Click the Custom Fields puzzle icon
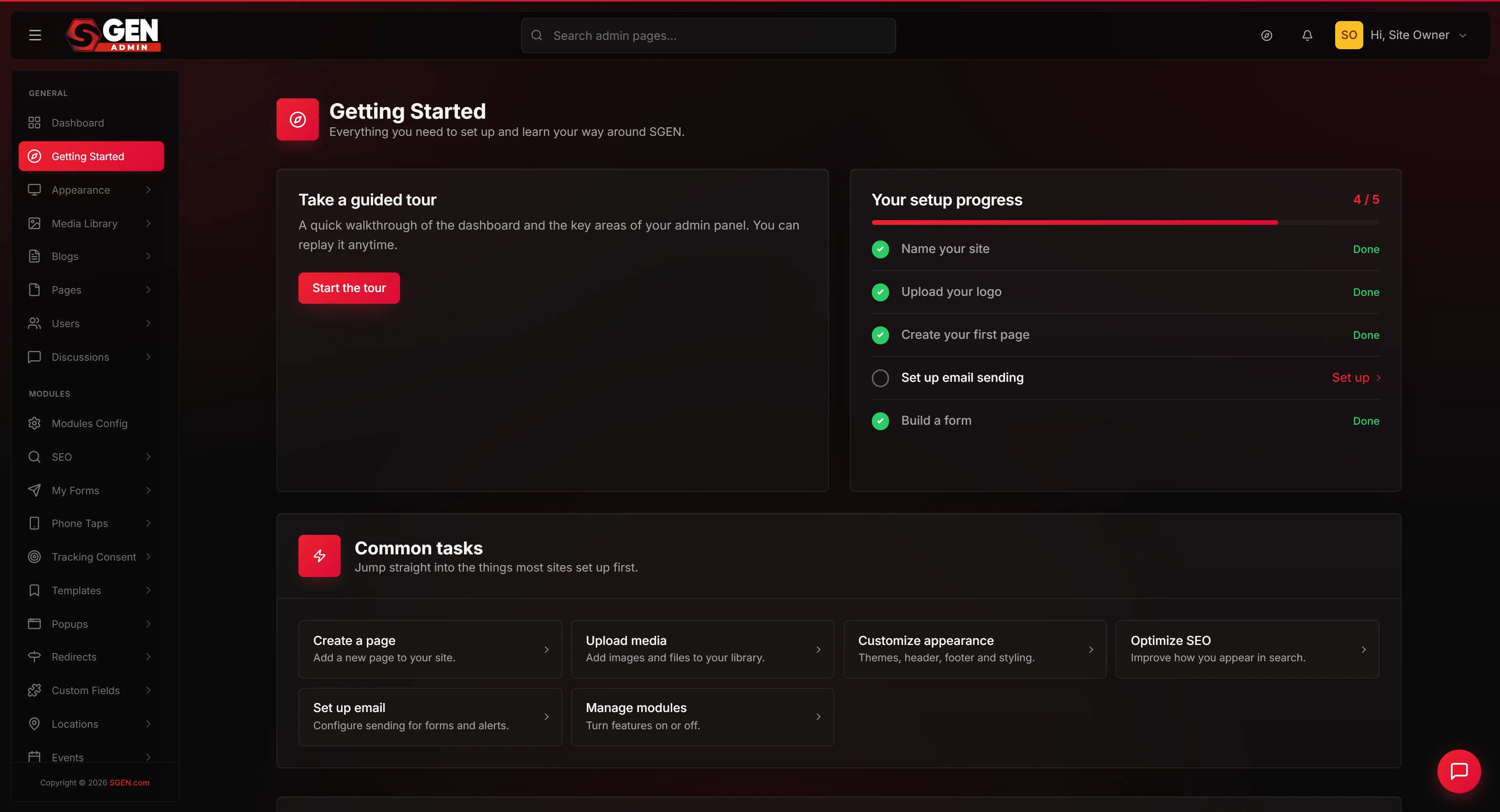Image resolution: width=1500 pixels, height=812 pixels. (34, 690)
